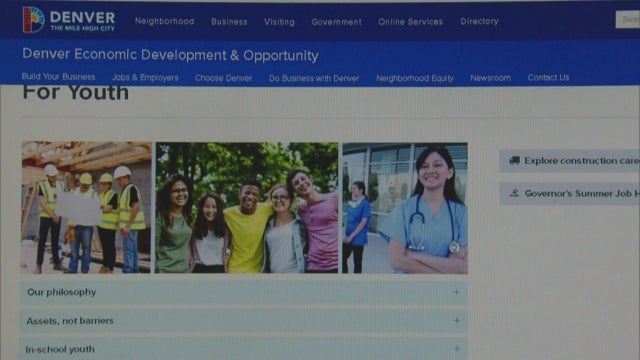640x360 pixels.
Task: Open the Directory menu
Action: pos(480,21)
